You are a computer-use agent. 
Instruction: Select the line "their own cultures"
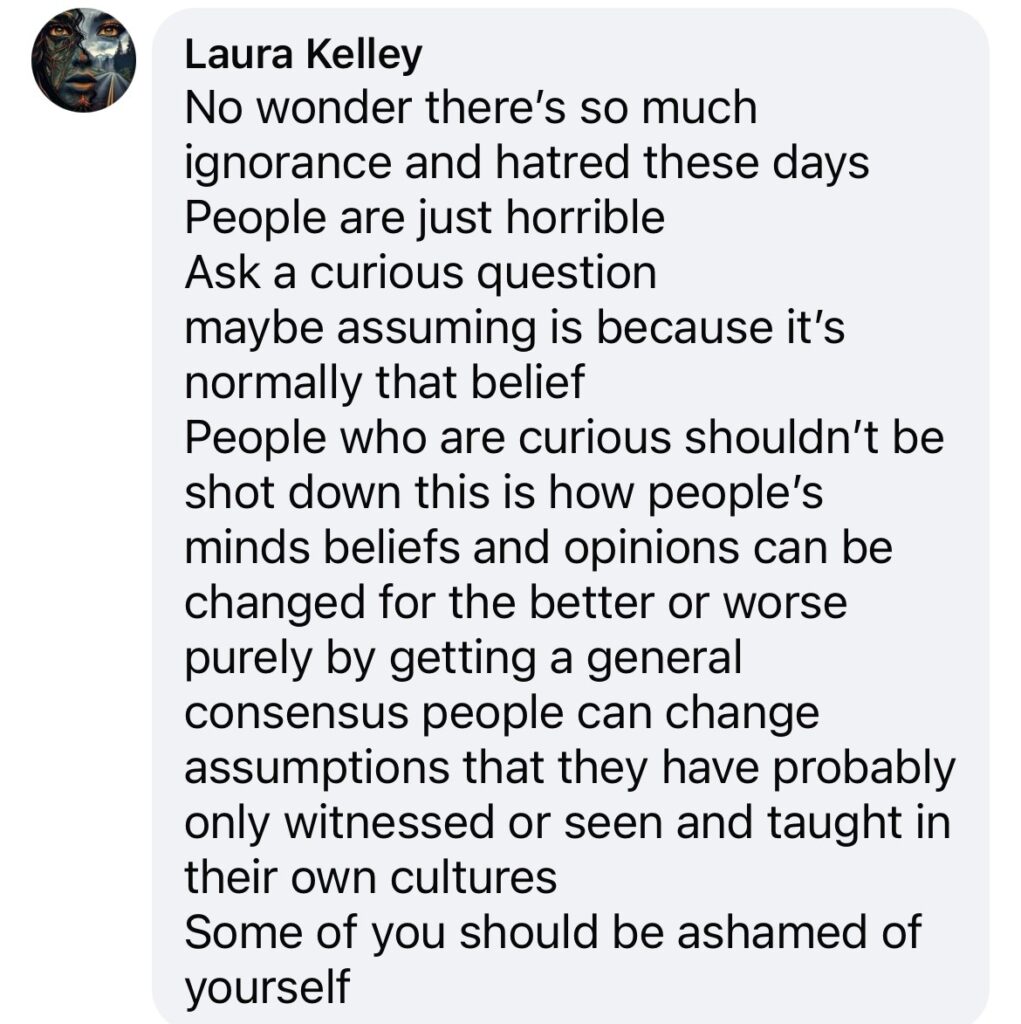pos(370,878)
